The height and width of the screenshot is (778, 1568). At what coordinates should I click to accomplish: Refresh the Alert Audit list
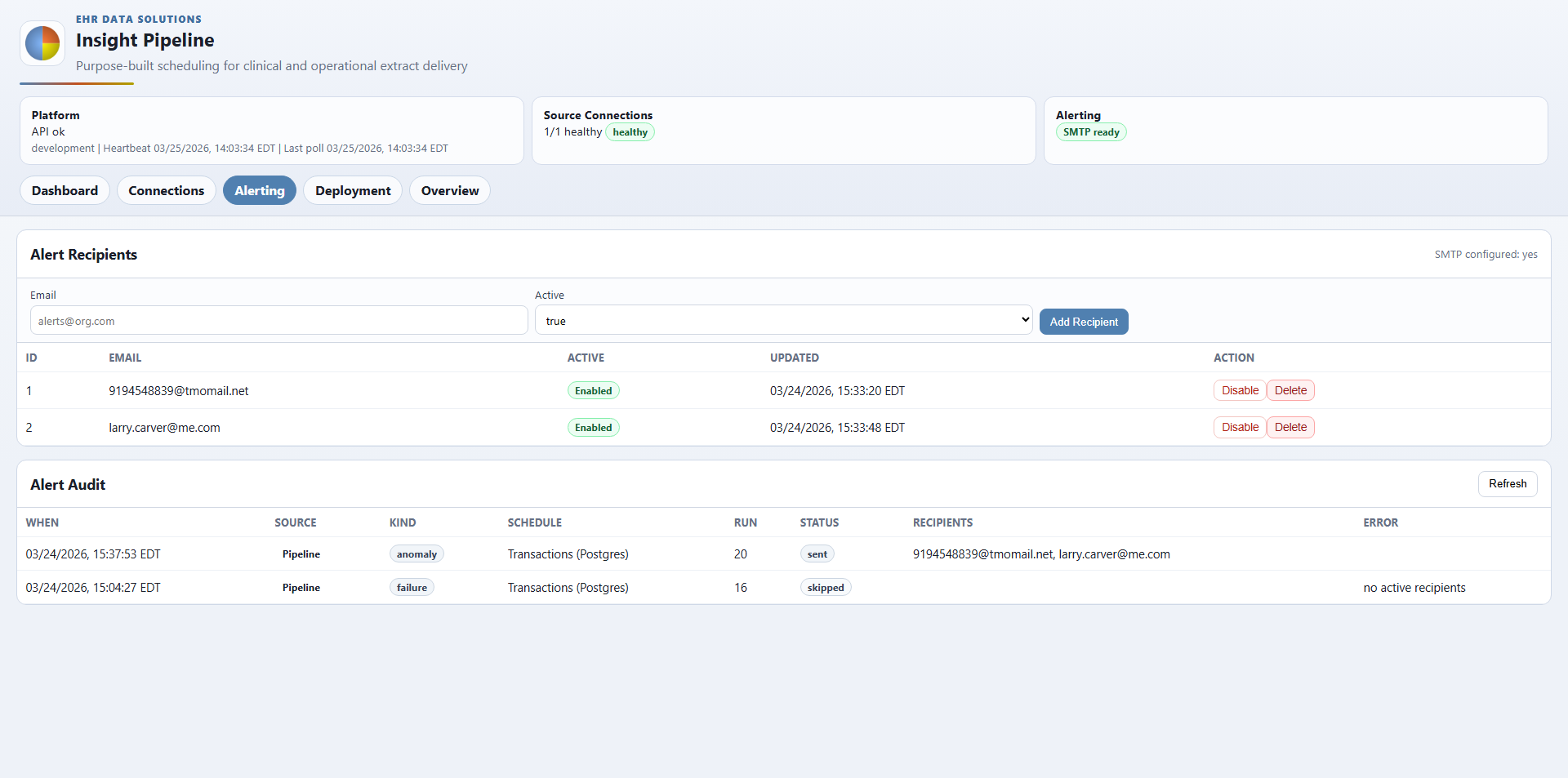1507,483
